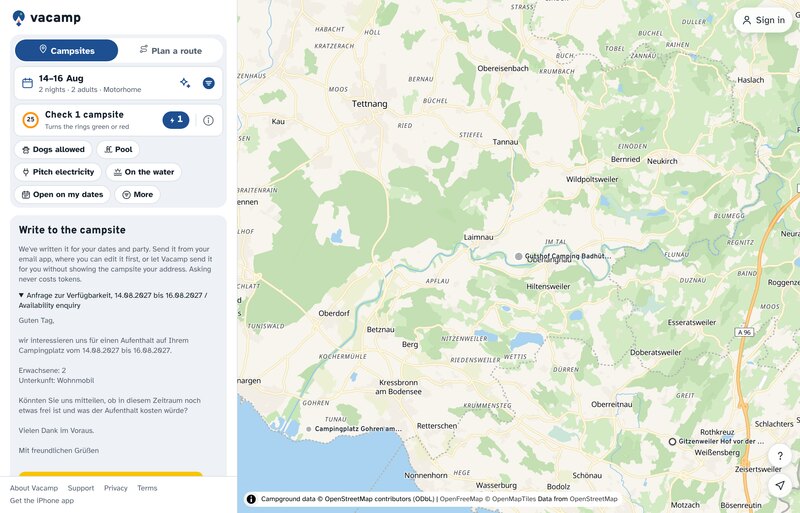Viewport: 800px width, 513px height.
Task: Select the Gutshof Camping Badhütten map marker
Action: coord(518,256)
